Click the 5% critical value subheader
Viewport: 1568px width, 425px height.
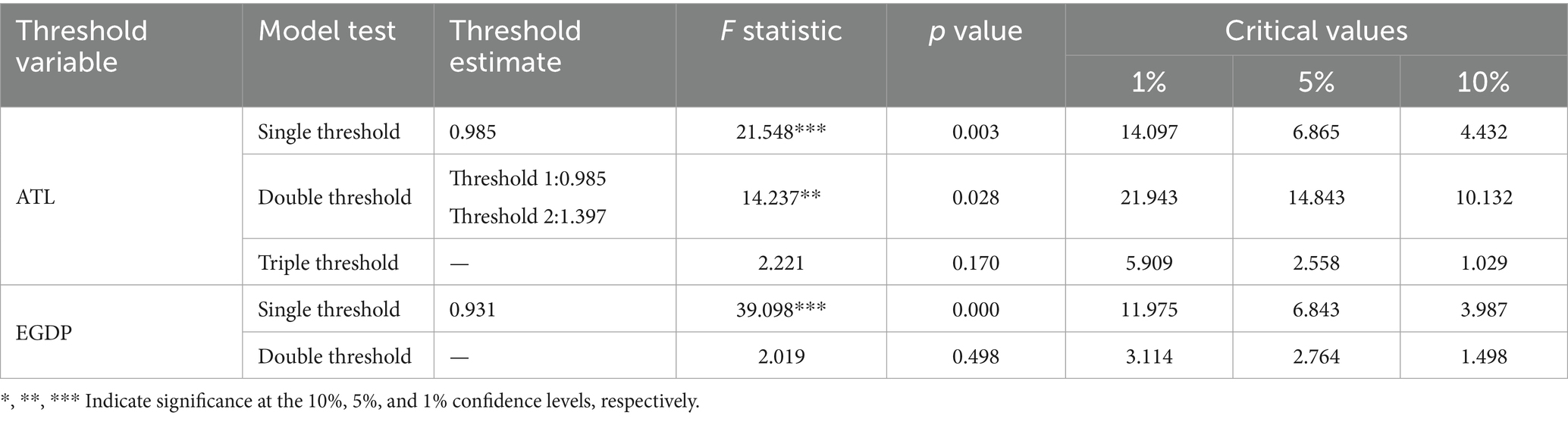1316,82
